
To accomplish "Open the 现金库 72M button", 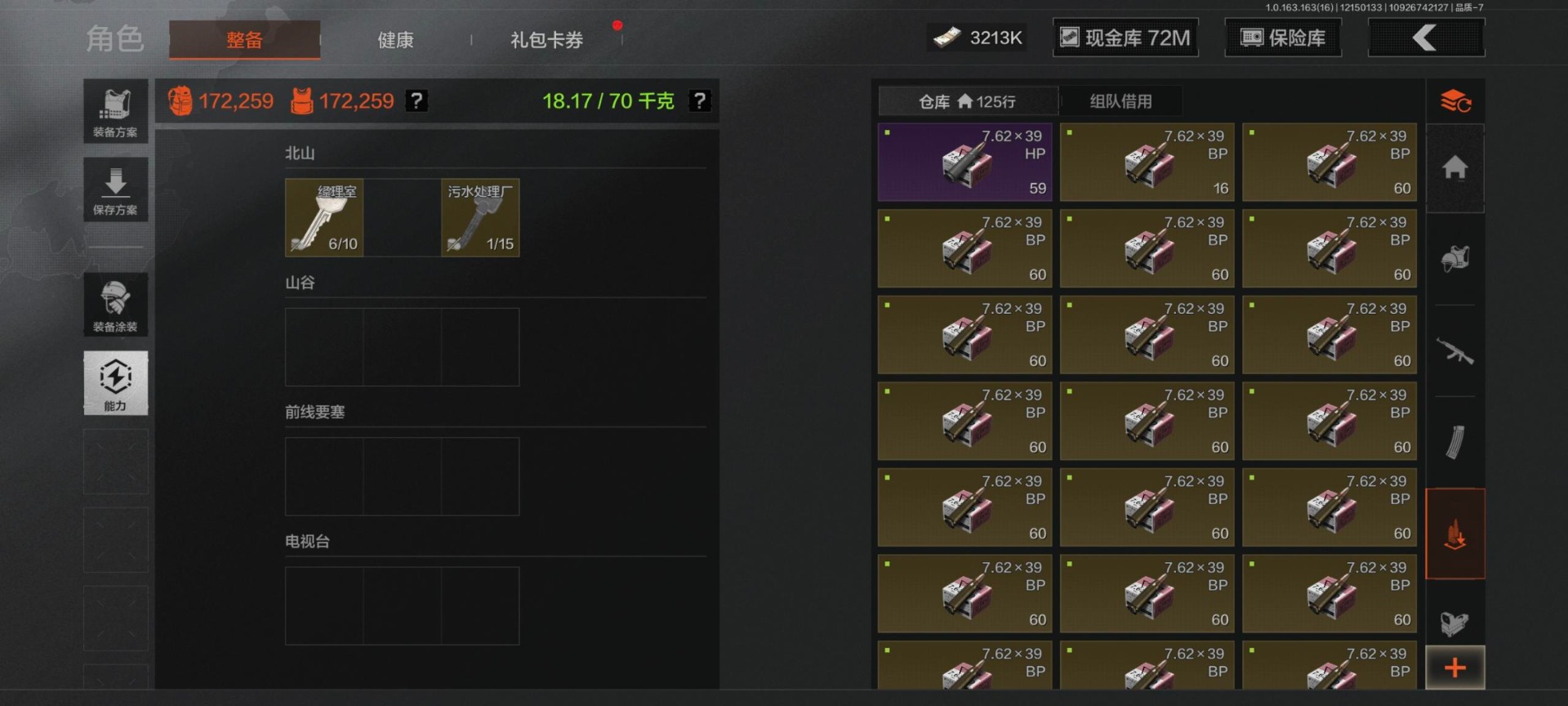I will coord(1125,38).
